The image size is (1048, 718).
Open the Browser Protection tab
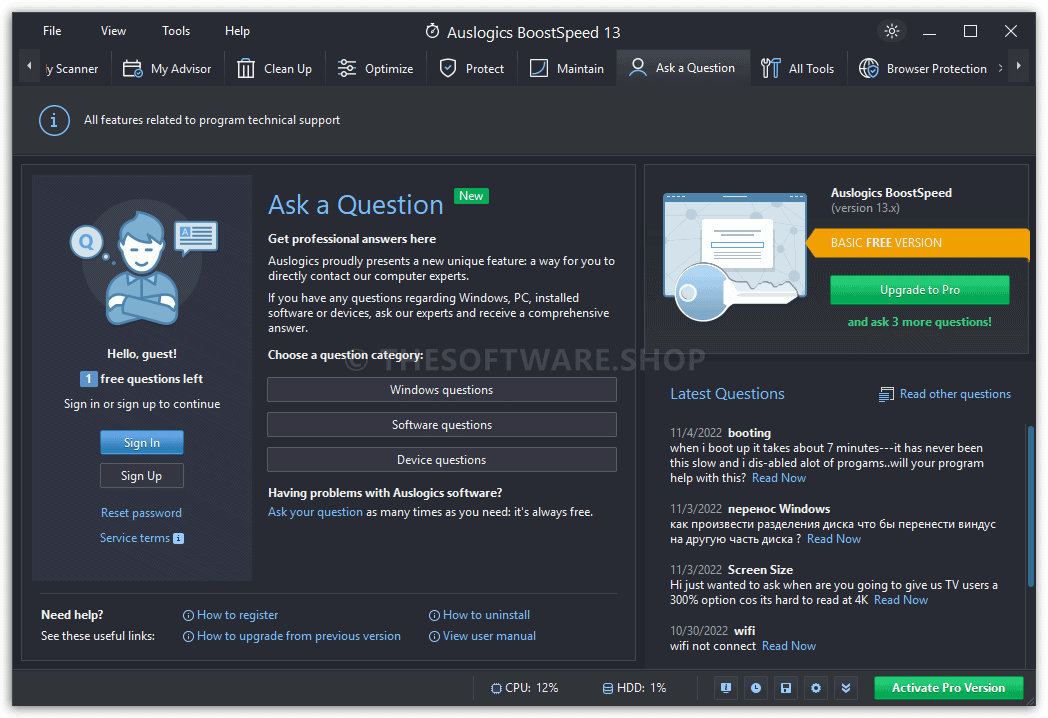click(x=923, y=68)
